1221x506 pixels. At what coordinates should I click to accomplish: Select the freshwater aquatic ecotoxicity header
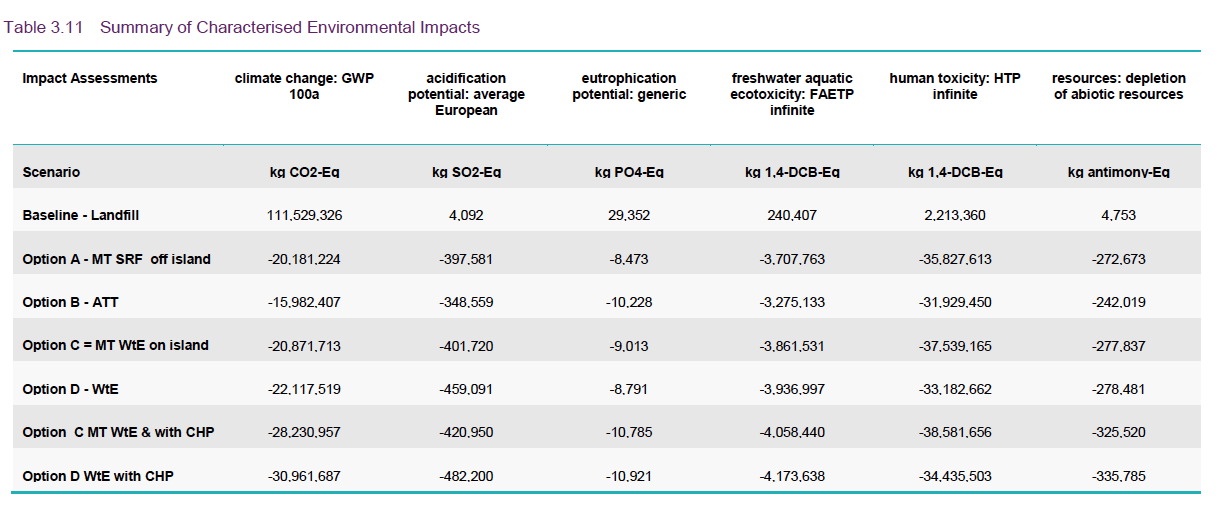coord(792,94)
